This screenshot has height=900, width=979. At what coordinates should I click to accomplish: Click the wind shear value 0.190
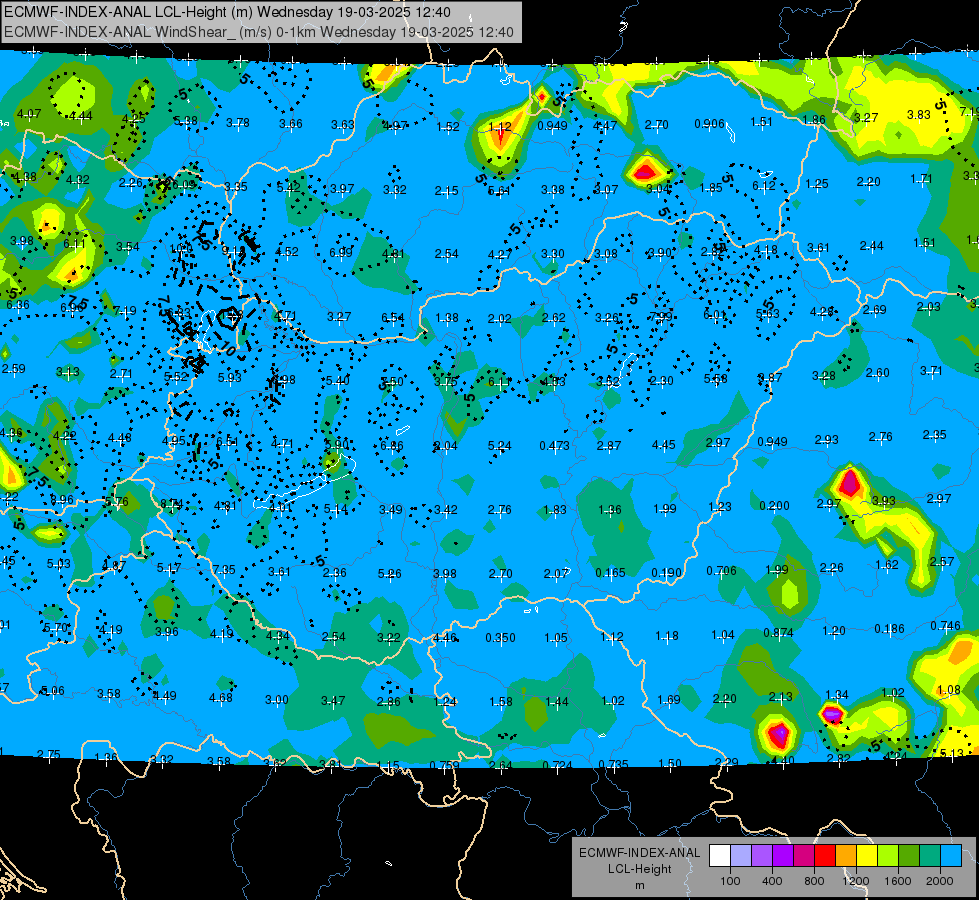[666, 573]
